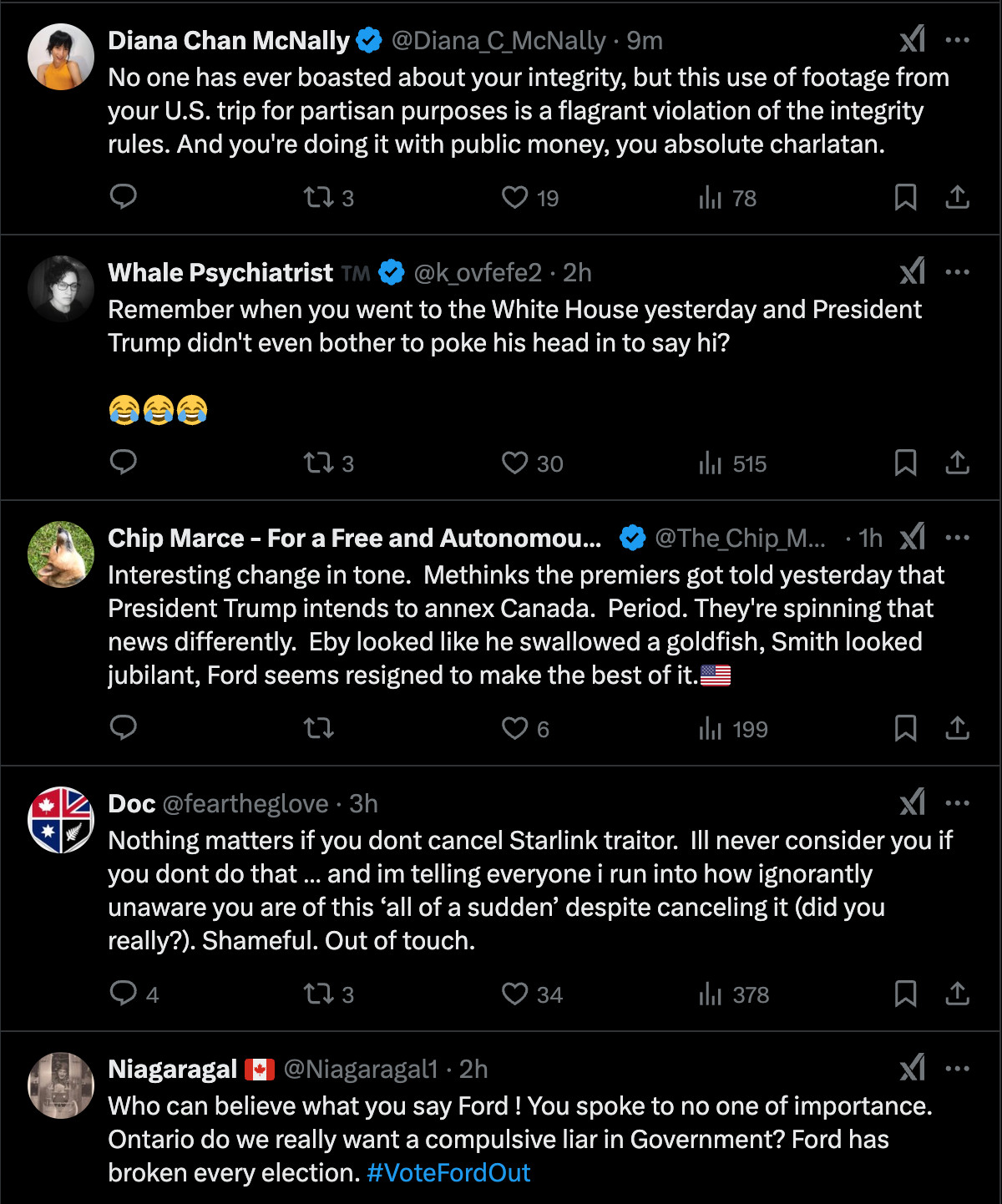This screenshot has width=1002, height=1204.
Task: Click Grok icon on Niagaragal's tweet
Action: tap(912, 1068)
